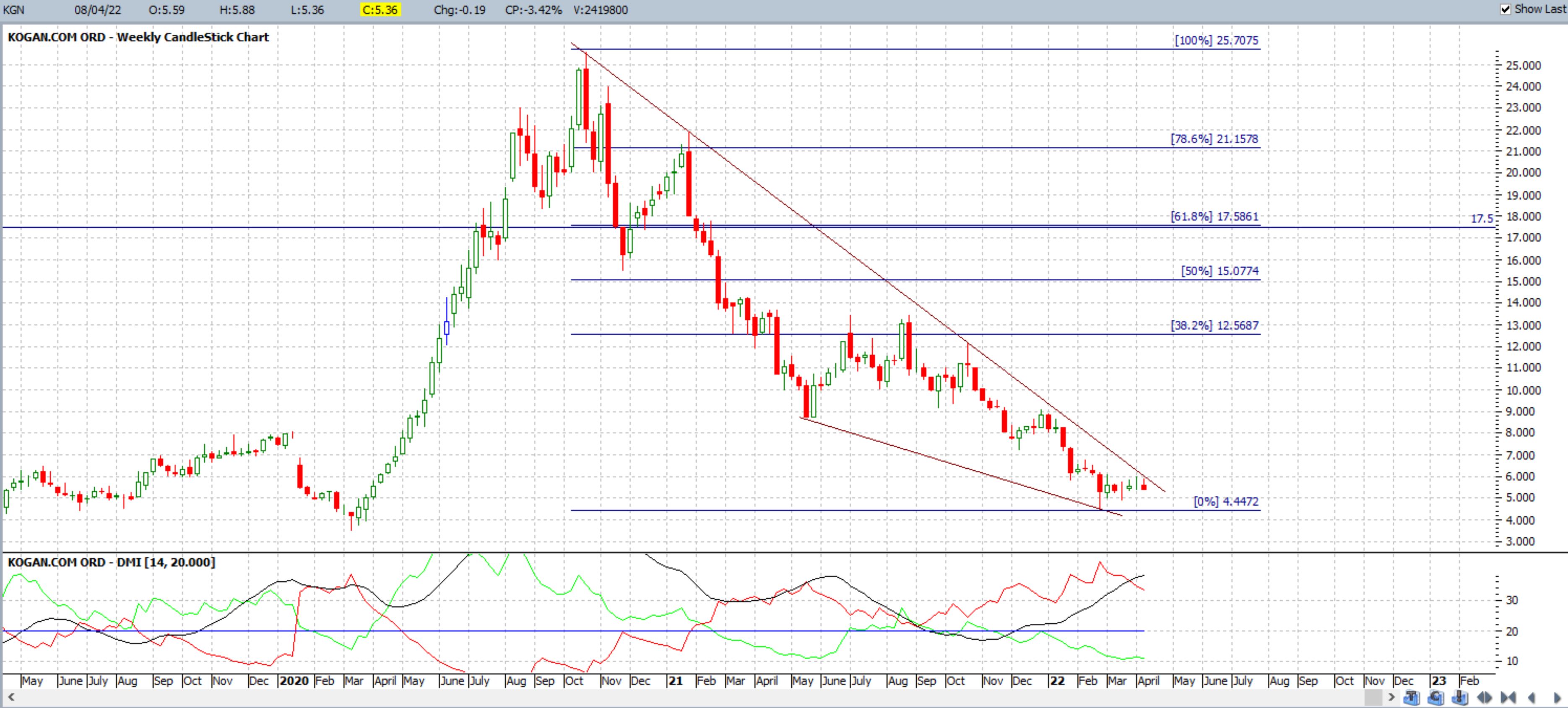Click the exclamation folder icon in bottom toolbar
This screenshot has width=1568, height=708.
[1460, 698]
